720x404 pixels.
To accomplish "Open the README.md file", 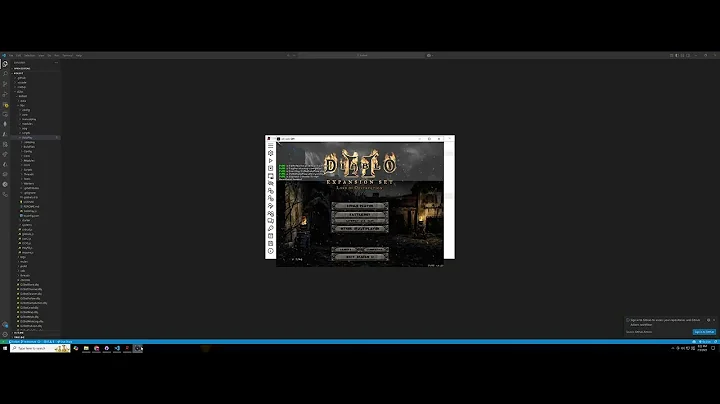I will click(31, 206).
